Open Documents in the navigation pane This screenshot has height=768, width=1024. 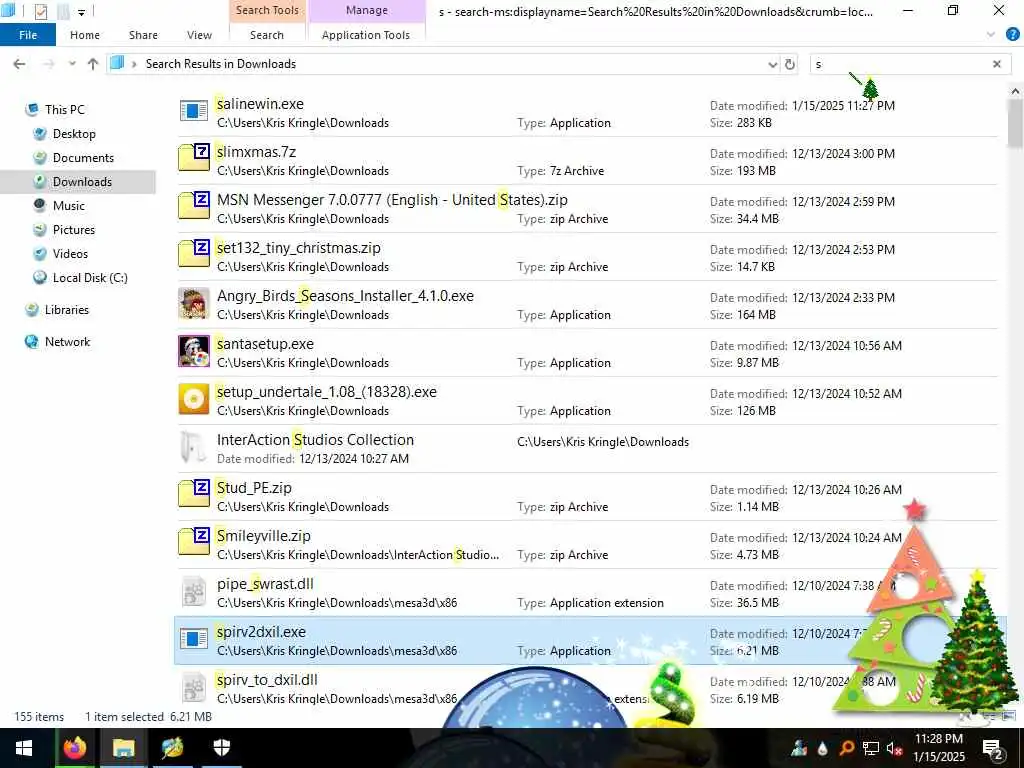tap(83, 158)
